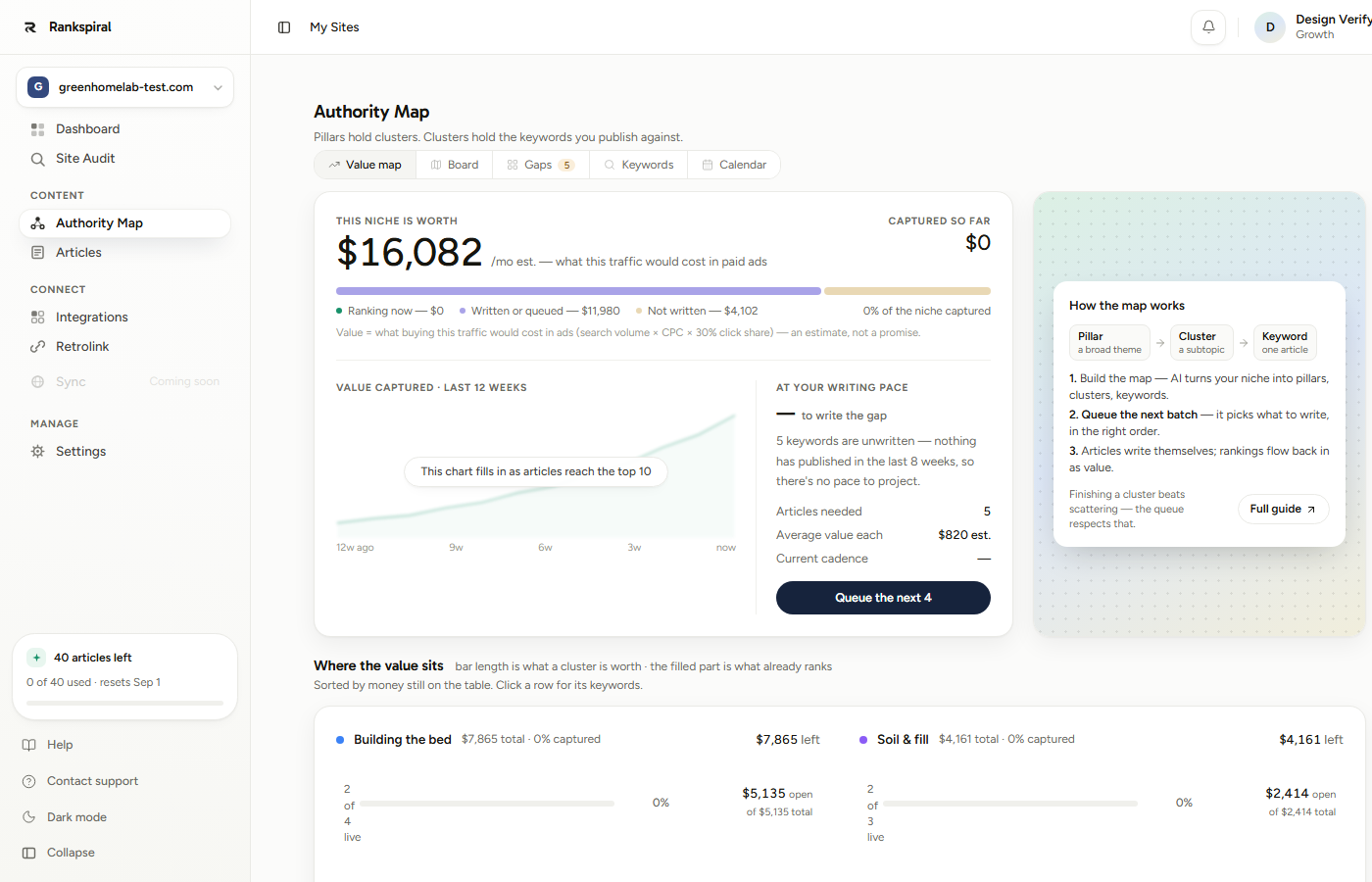Image resolution: width=1372 pixels, height=882 pixels.
Task: Click the Settings gear icon
Action: click(x=38, y=452)
